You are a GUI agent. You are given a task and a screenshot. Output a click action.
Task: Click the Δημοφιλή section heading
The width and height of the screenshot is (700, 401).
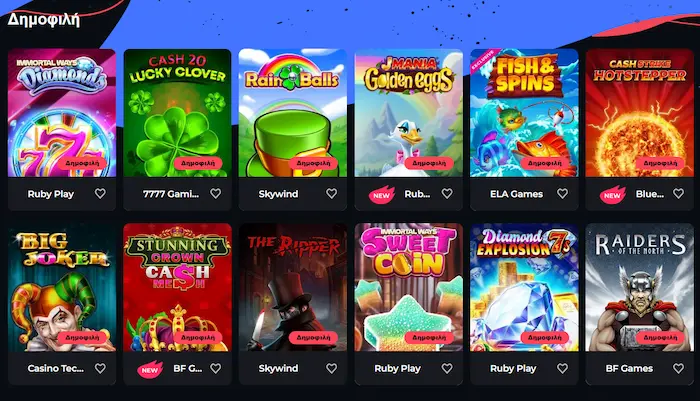click(x=44, y=20)
